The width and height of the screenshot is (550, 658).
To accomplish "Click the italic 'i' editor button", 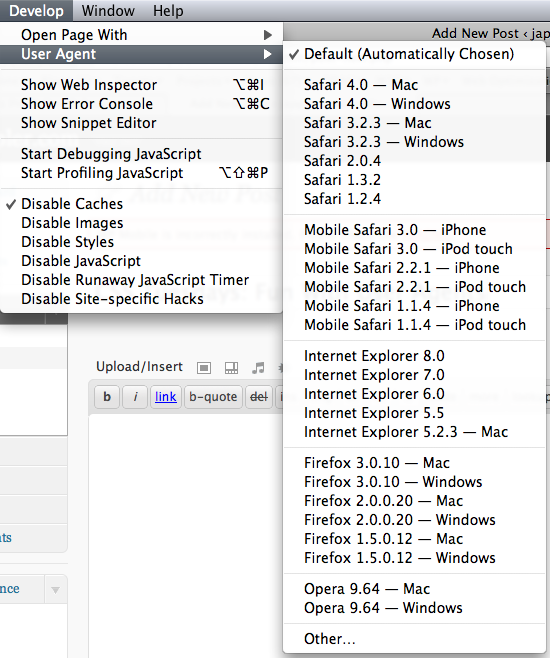I will click(x=135, y=397).
